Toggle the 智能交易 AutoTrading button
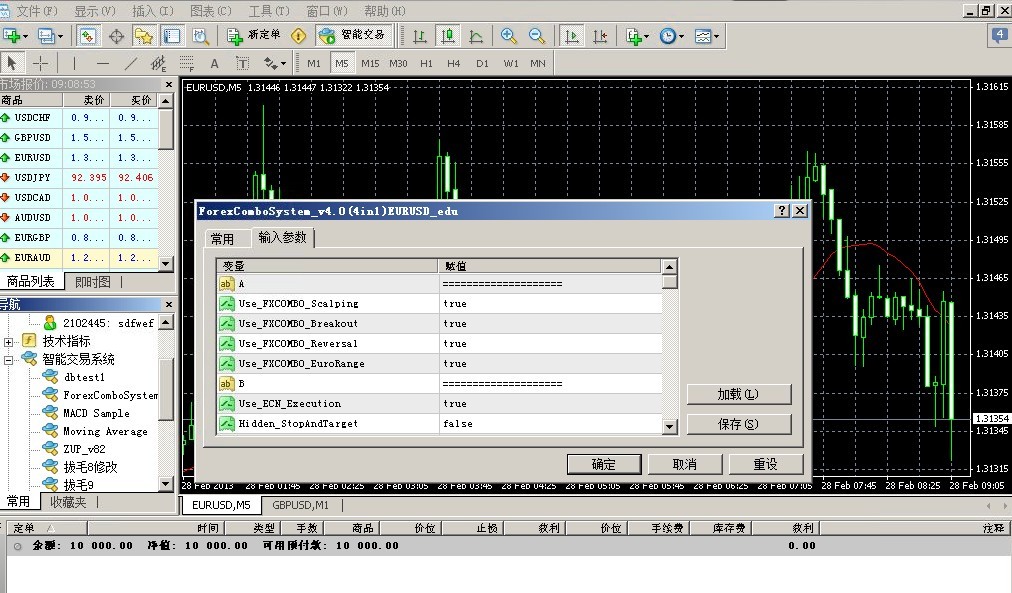Image resolution: width=1012 pixels, height=593 pixels. coord(352,36)
